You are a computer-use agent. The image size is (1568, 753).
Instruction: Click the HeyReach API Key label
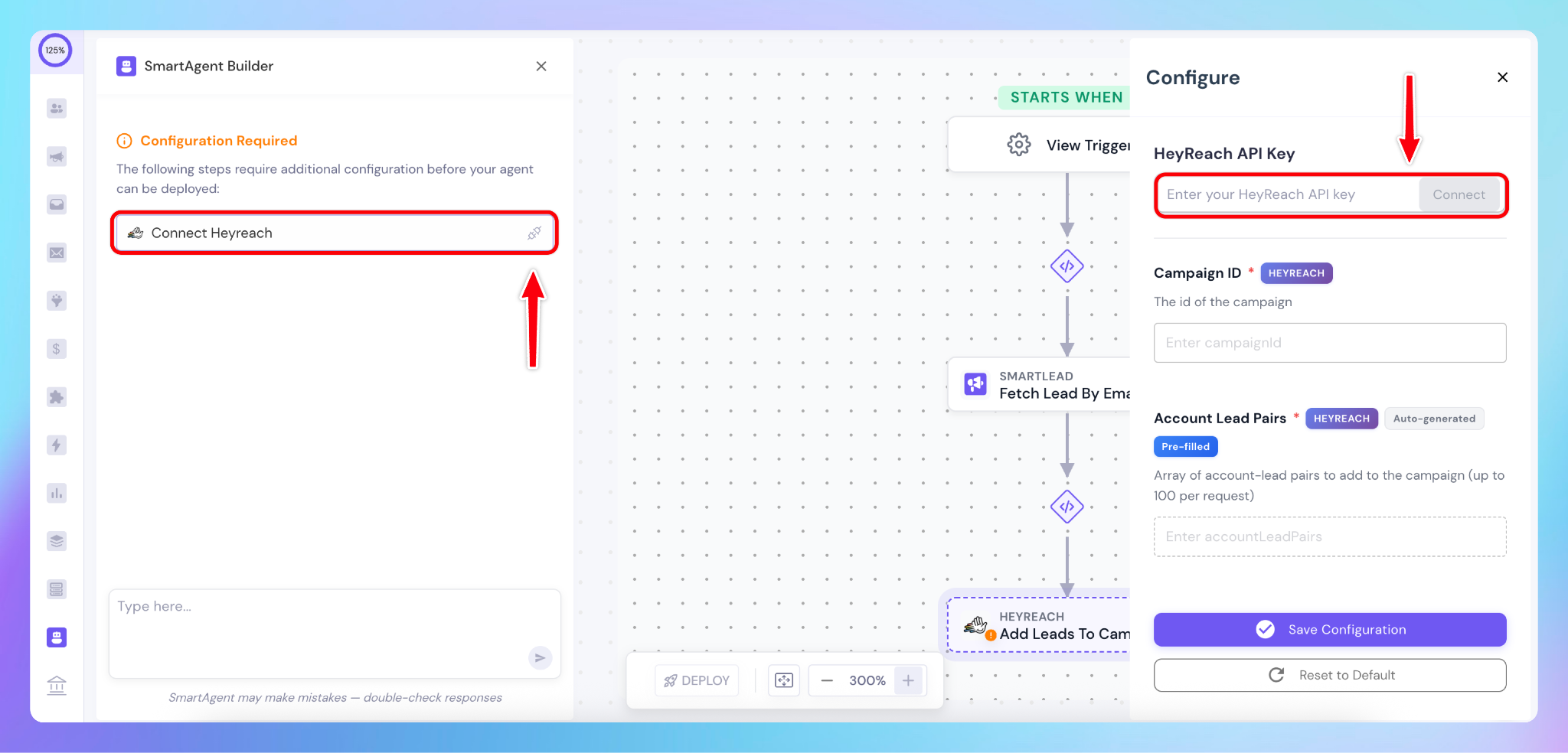coord(1223,154)
